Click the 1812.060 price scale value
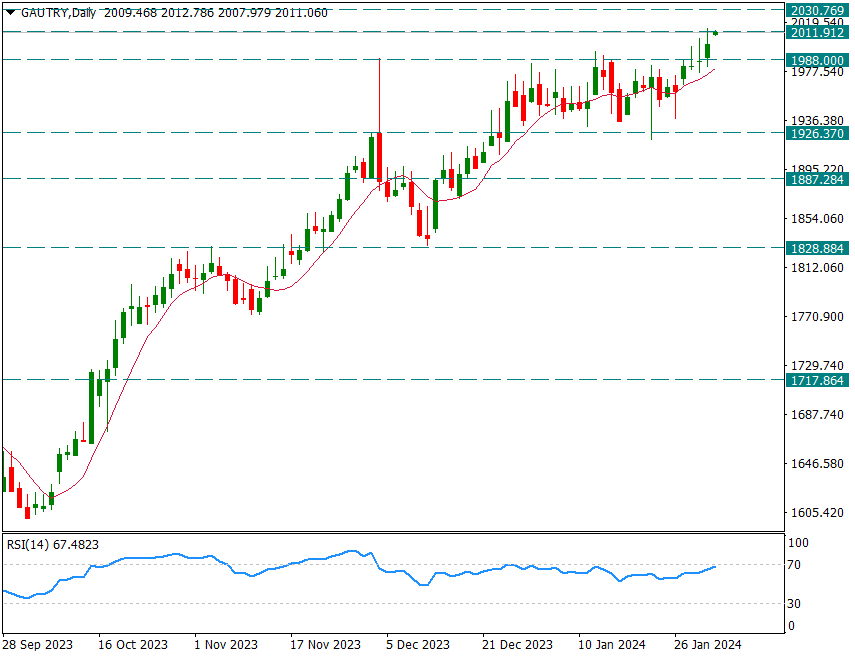The image size is (855, 657). [817, 267]
